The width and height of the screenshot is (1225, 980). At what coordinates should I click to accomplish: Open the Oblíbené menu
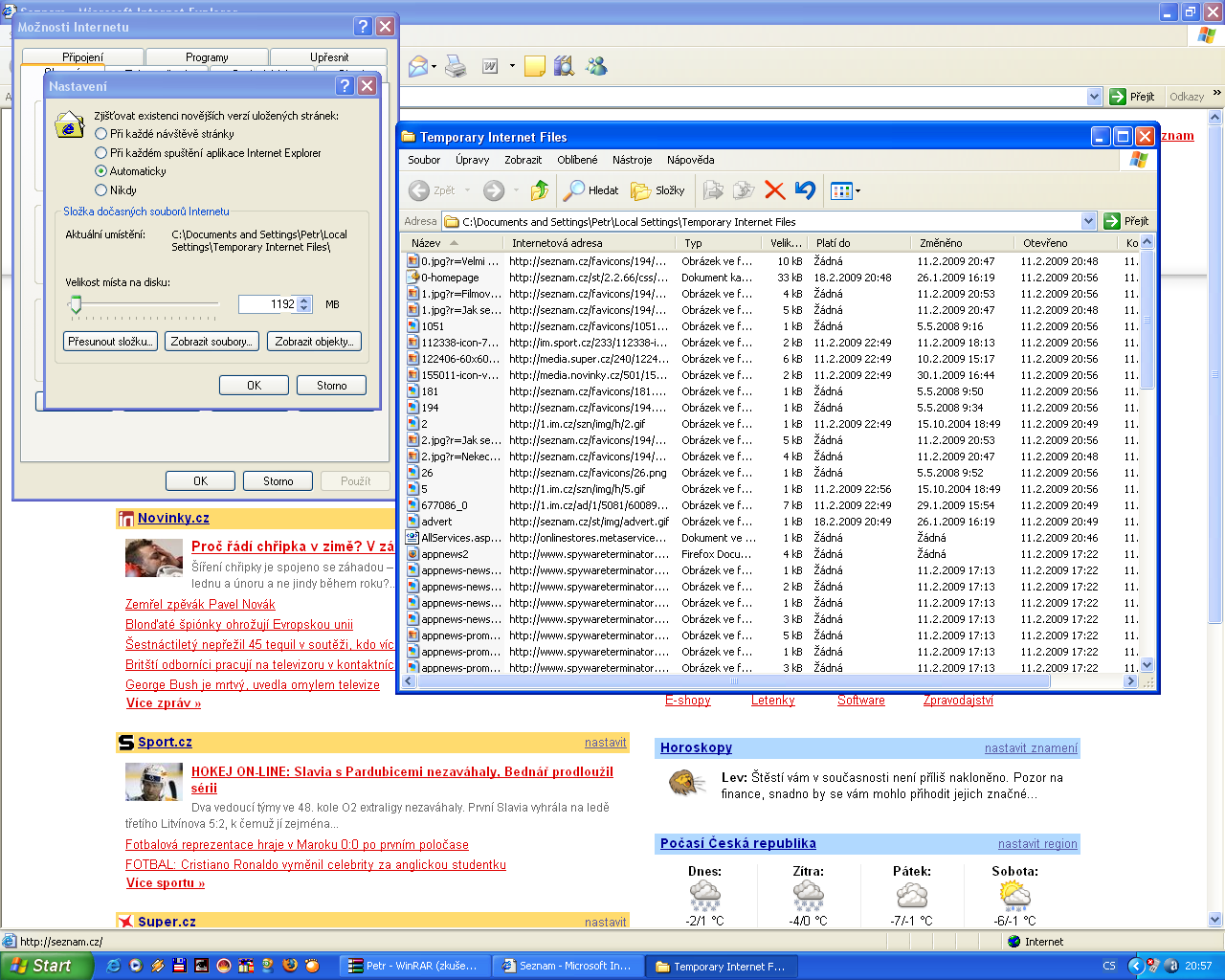(577, 160)
